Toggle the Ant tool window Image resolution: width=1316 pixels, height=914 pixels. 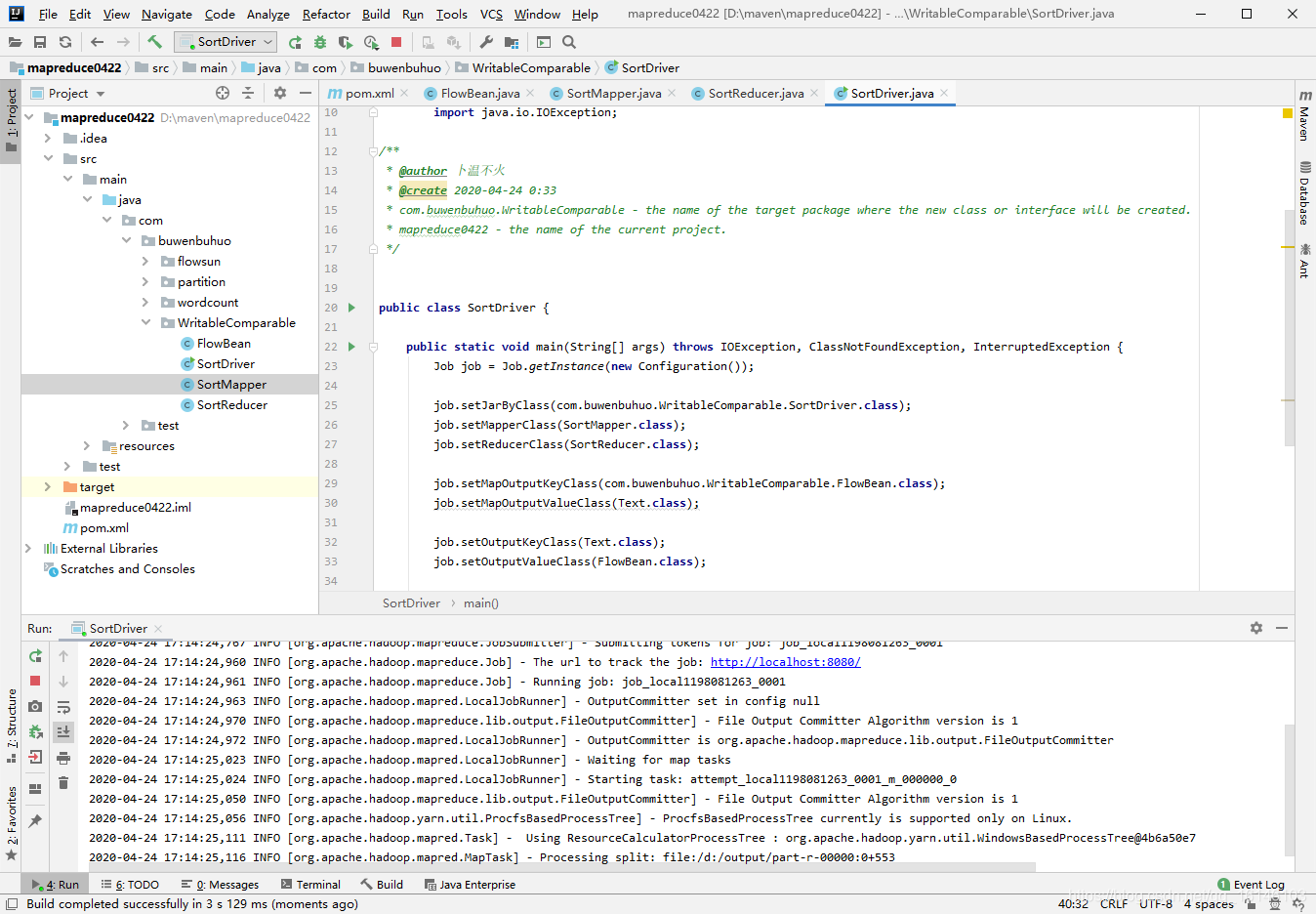pyautogui.click(x=1305, y=262)
